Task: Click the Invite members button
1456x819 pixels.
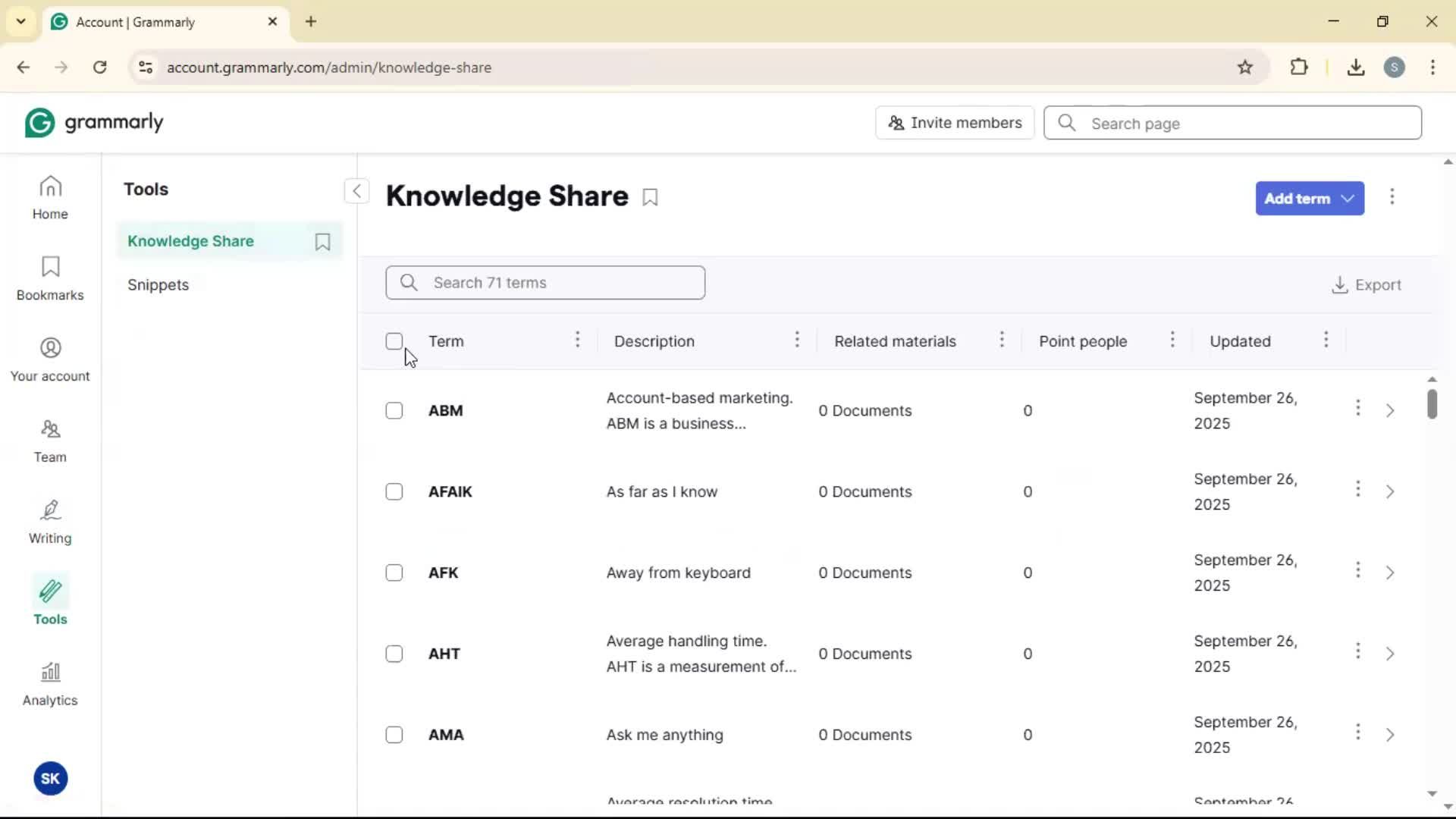Action: coord(955,123)
